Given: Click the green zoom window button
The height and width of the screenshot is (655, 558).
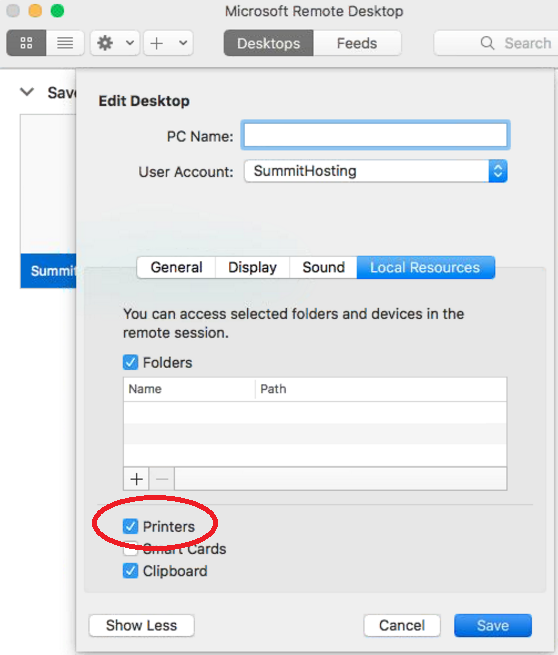Looking at the screenshot, I should 57,10.
